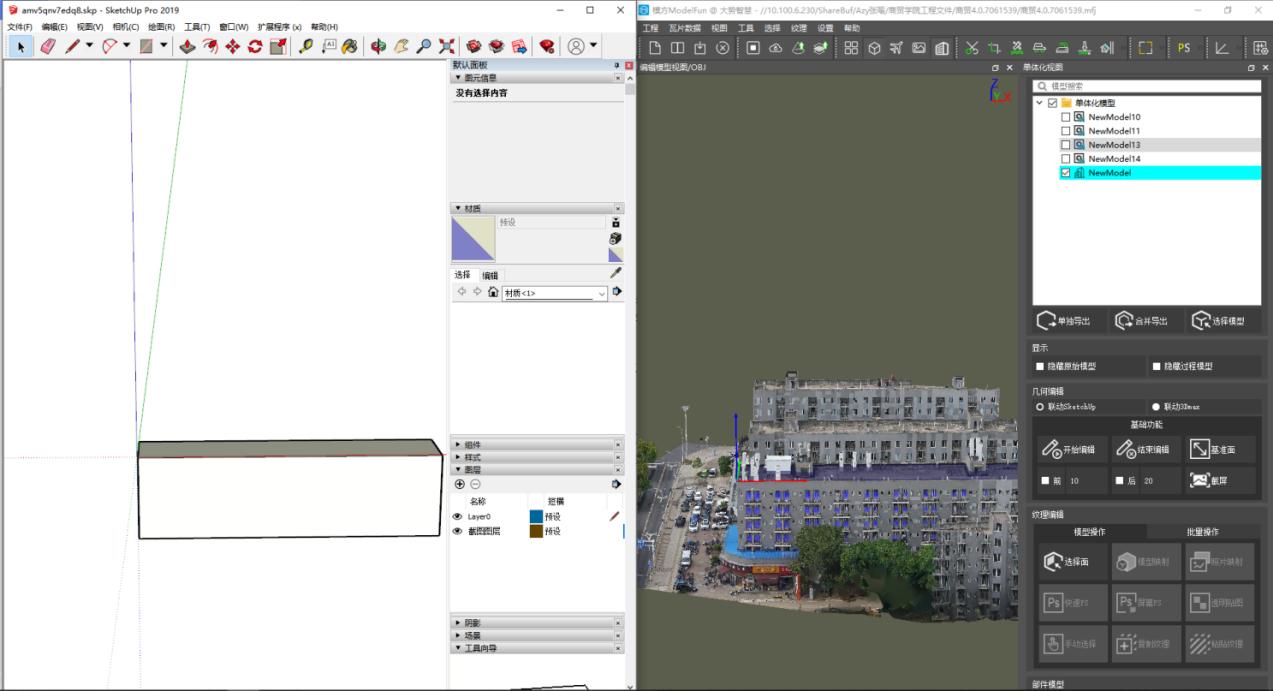This screenshot has width=1273, height=691.
Task: Select the green crop tool in ModelFun
Action: [x=994, y=47]
